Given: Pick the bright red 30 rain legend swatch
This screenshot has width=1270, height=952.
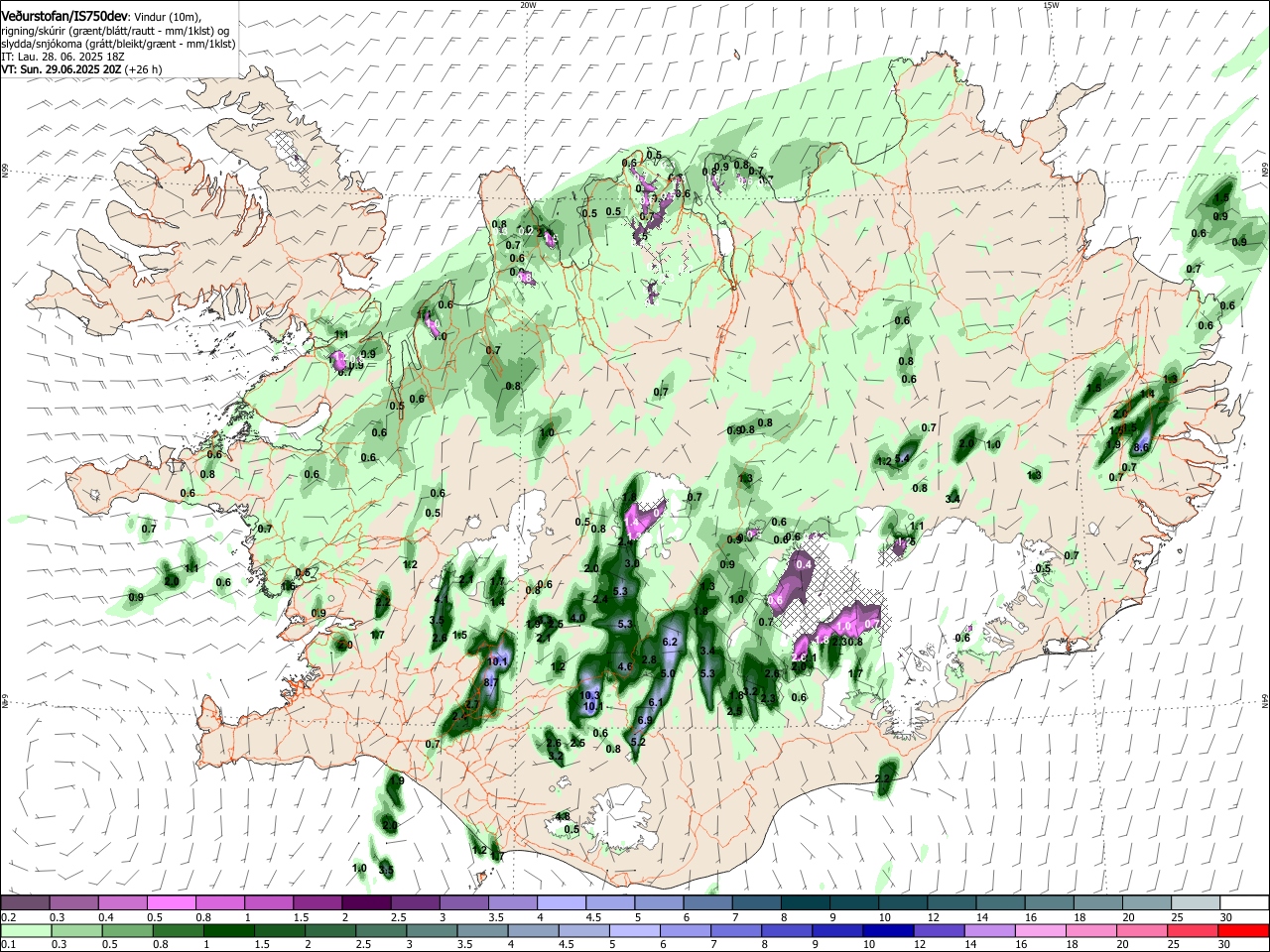Looking at the screenshot, I should (1244, 930).
